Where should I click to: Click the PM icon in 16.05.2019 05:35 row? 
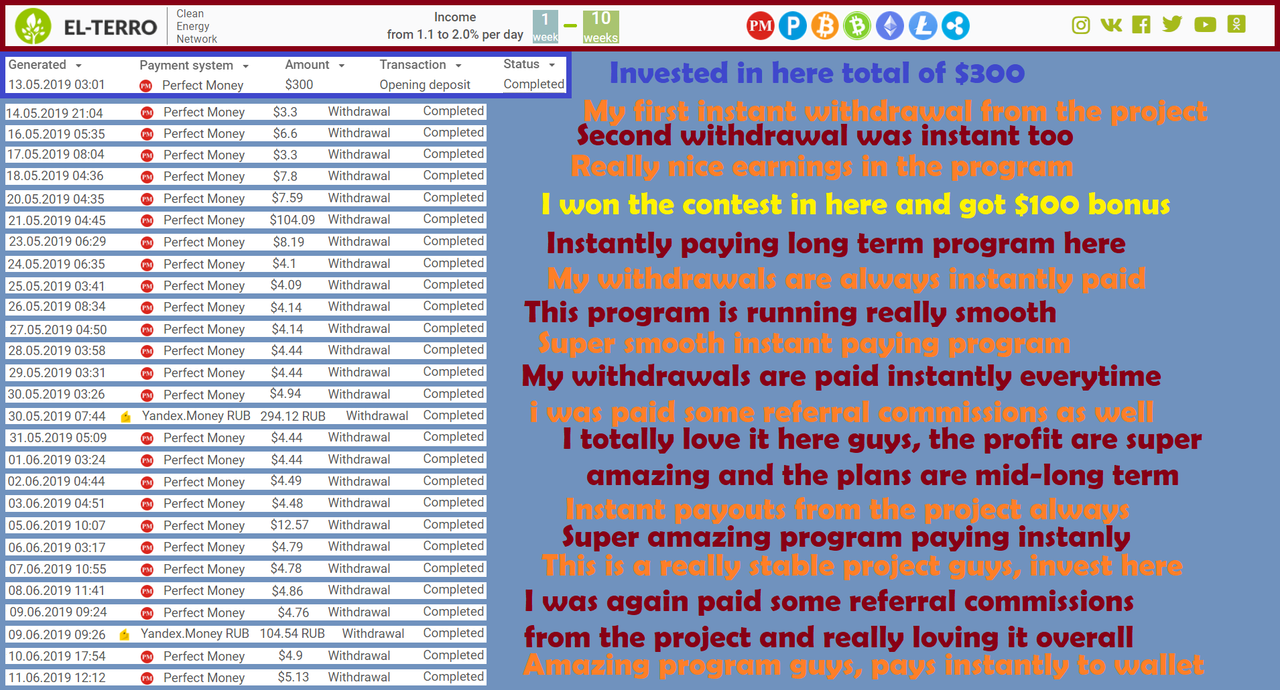point(147,134)
